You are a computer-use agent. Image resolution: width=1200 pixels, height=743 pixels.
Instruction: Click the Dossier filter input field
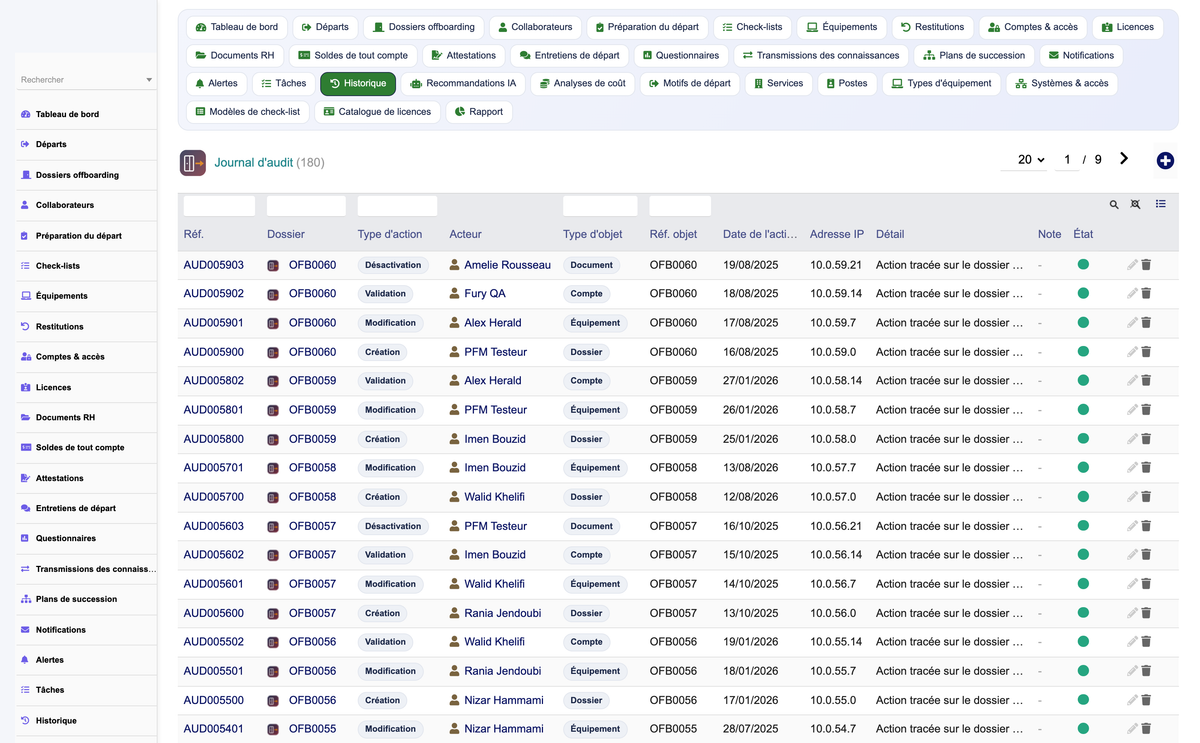point(306,206)
